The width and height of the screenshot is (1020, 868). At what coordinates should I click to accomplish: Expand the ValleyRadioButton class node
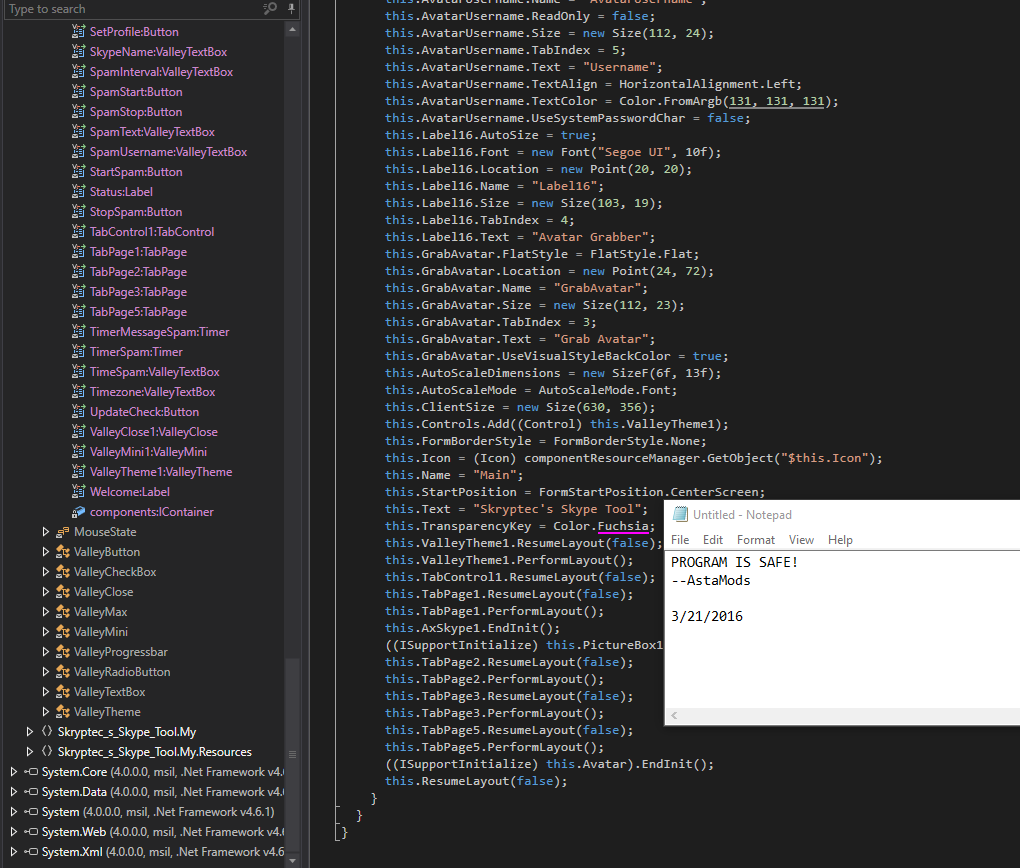click(46, 671)
